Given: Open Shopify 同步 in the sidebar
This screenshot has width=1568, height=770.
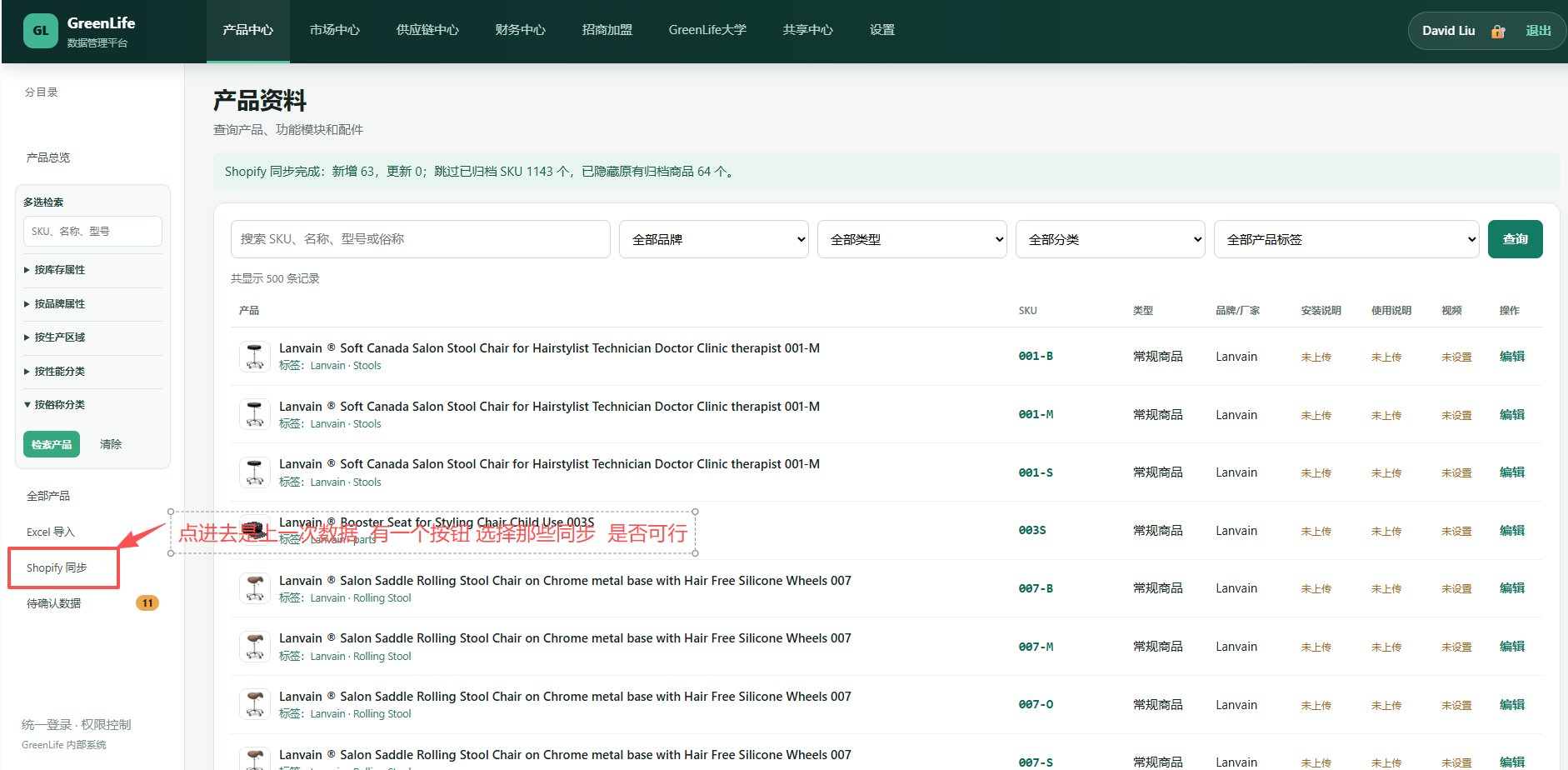Looking at the screenshot, I should click(x=57, y=567).
